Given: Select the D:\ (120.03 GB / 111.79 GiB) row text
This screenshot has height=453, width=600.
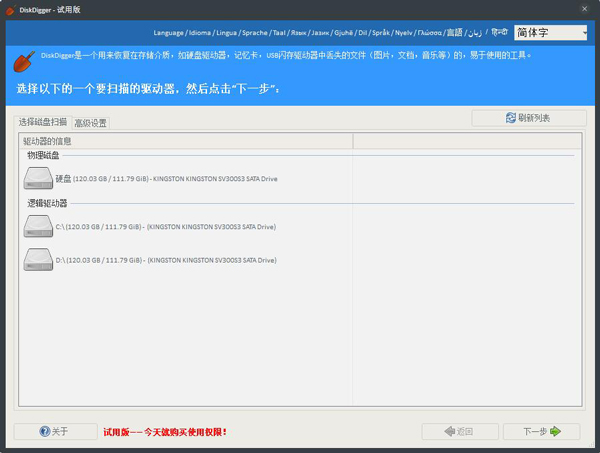Looking at the screenshot, I should coord(166,260).
